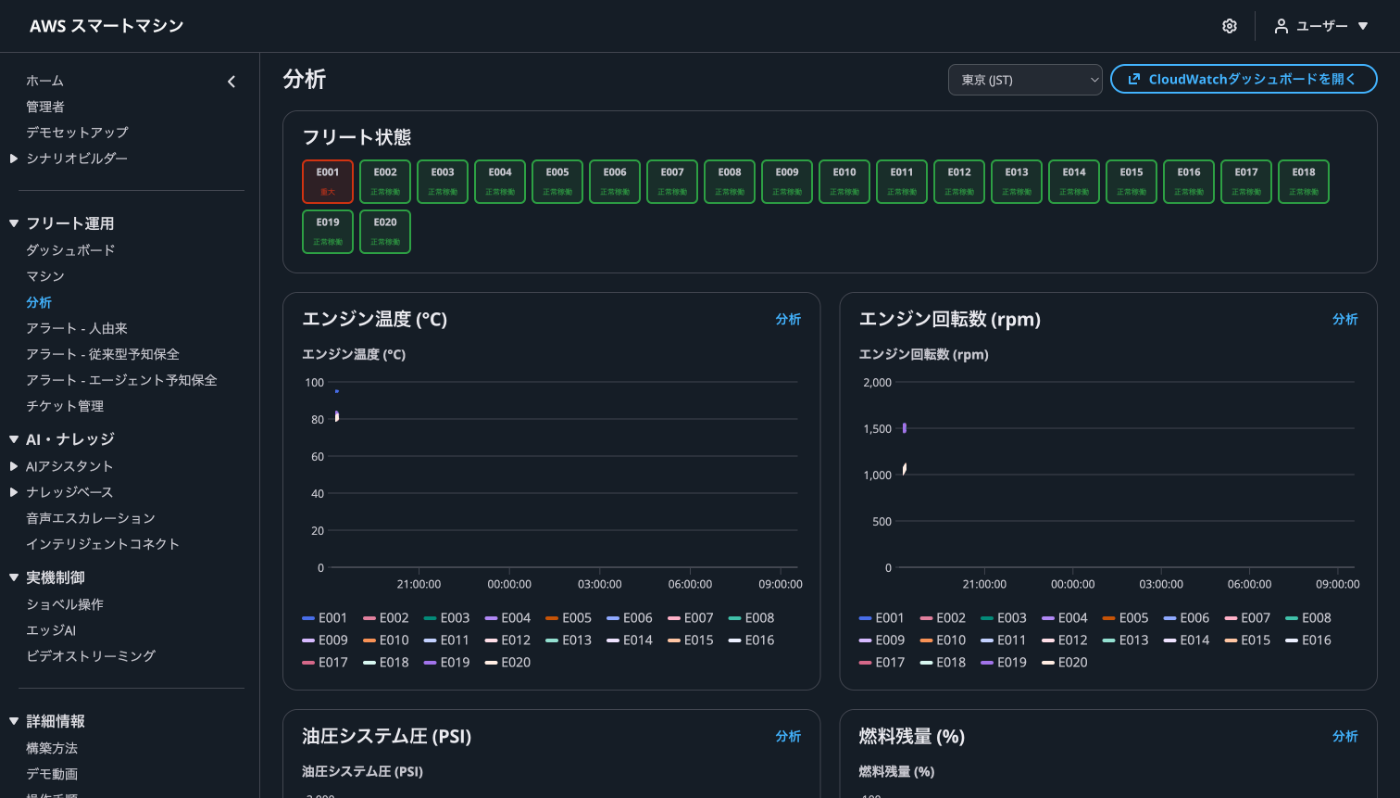Open CloudWatchダッシュボードを開く button

(x=1243, y=79)
